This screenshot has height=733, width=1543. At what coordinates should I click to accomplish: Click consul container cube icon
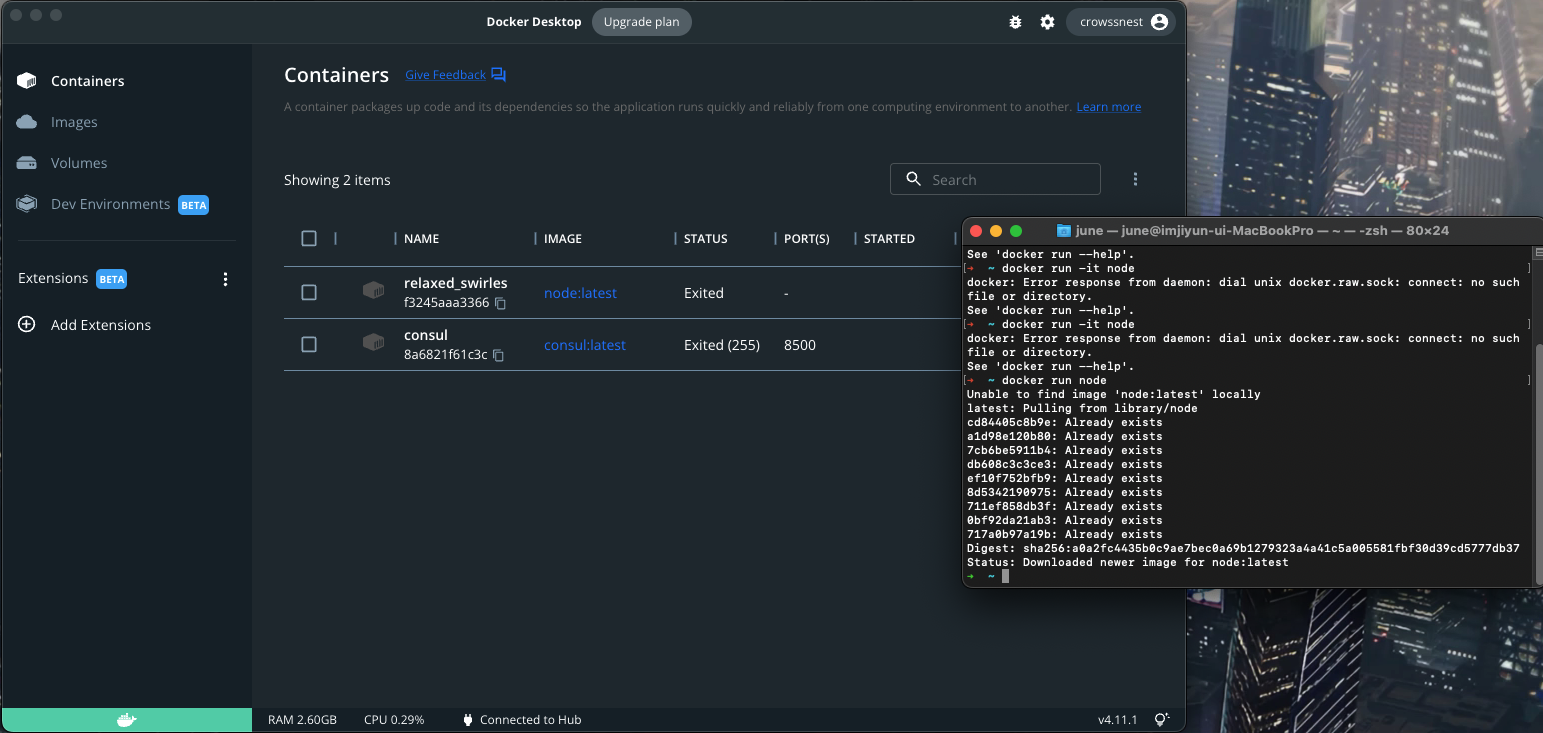373,343
